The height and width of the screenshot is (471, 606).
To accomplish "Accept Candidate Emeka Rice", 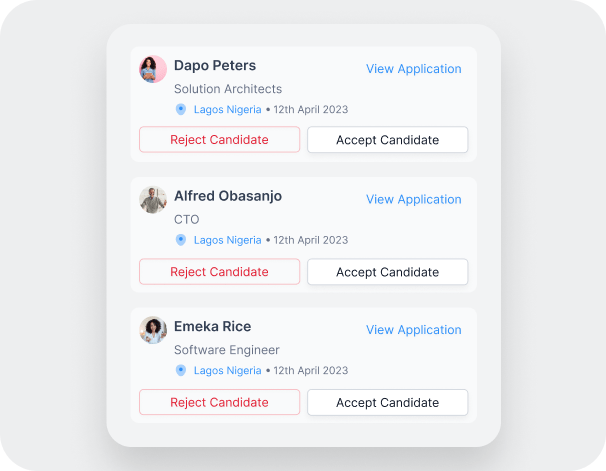I will pos(388,402).
